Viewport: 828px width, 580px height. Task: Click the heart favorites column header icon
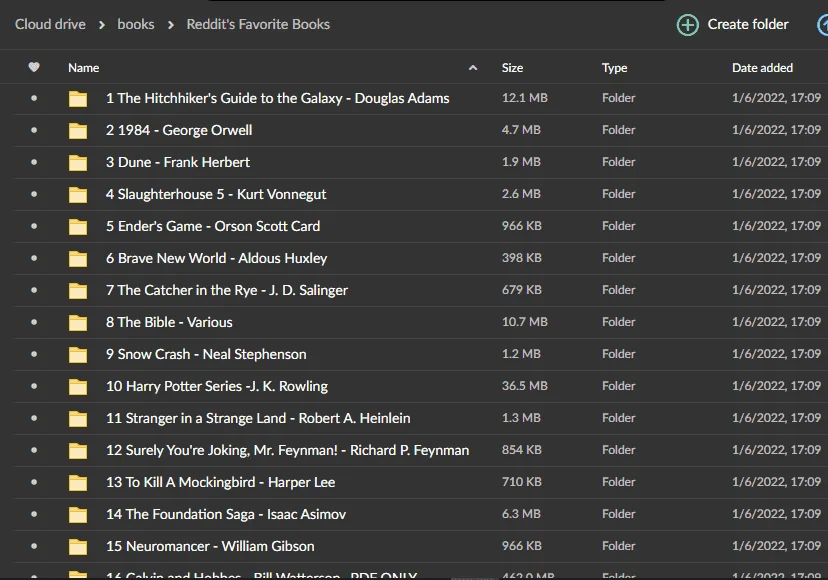[34, 67]
